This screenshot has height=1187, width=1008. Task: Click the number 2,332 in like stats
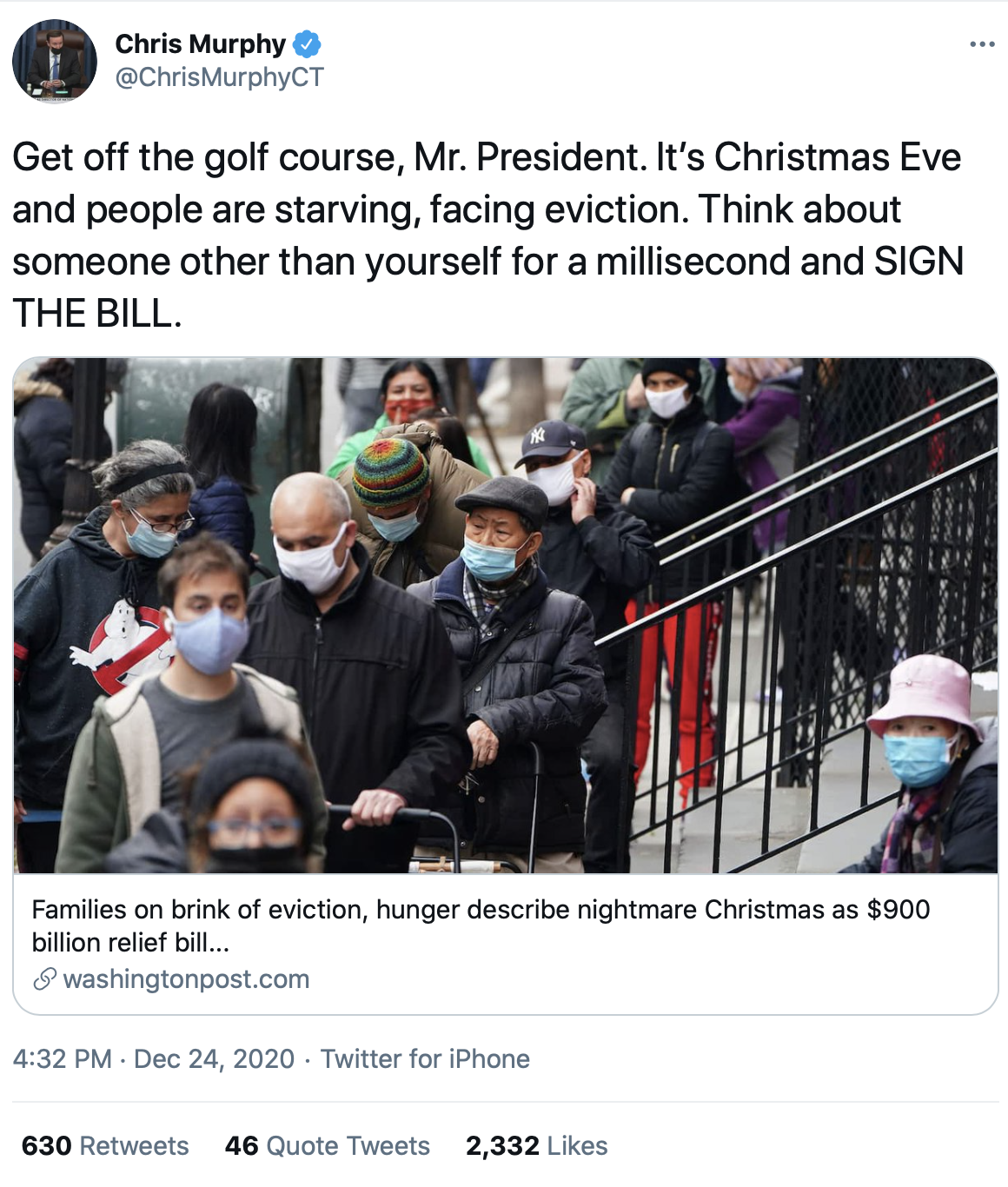[x=502, y=1145]
